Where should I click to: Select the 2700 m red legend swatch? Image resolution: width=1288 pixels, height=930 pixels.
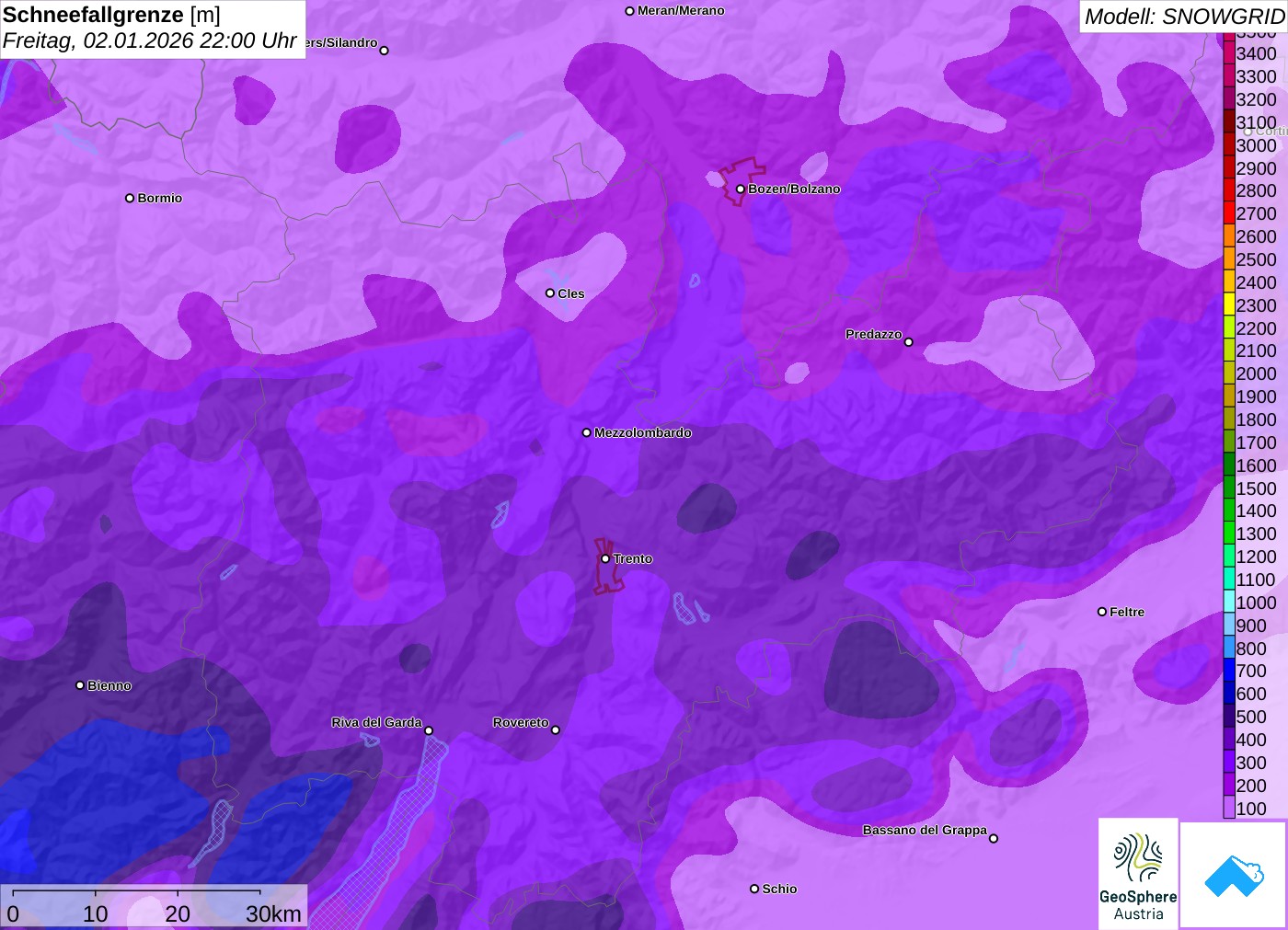1229,213
